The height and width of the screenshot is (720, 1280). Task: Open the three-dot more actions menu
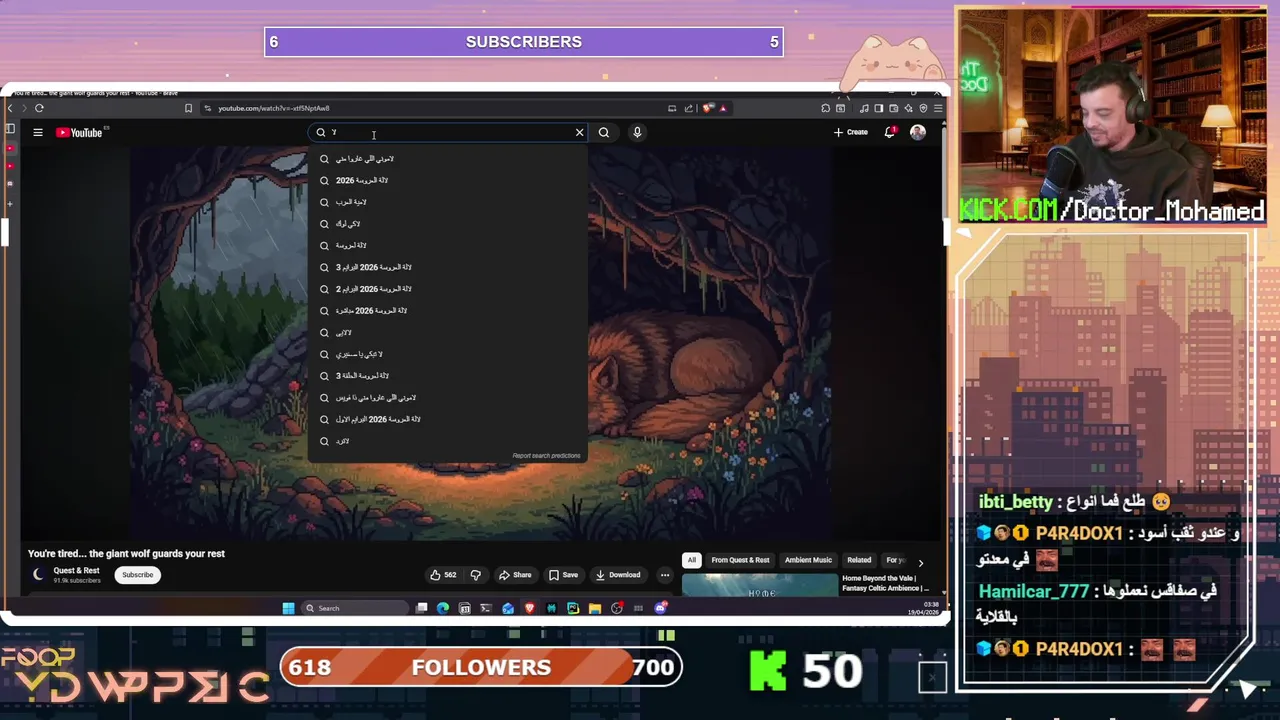(x=665, y=575)
